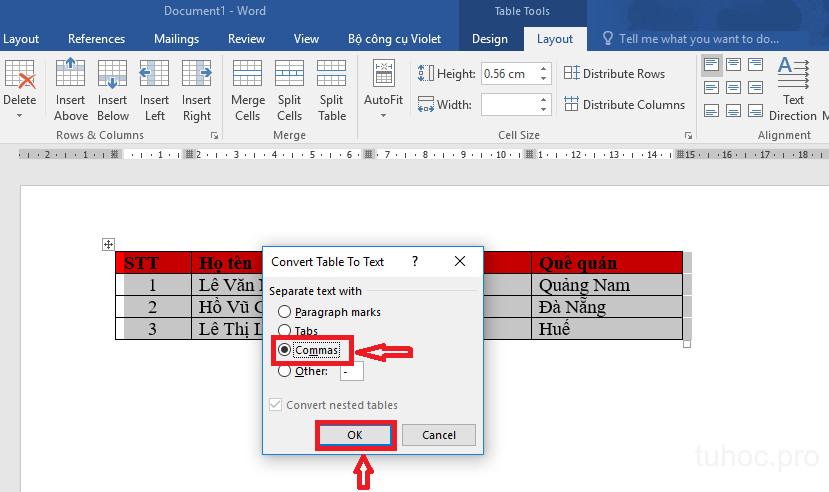This screenshot has width=829, height=492.
Task: Click the Height input field
Action: 510,73
